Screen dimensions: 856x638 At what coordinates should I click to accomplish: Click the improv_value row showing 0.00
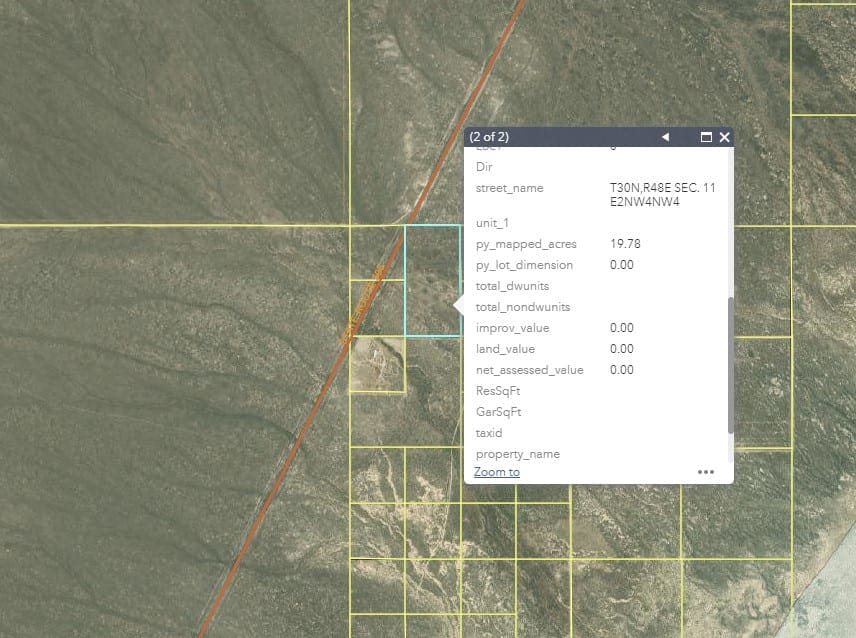click(621, 327)
